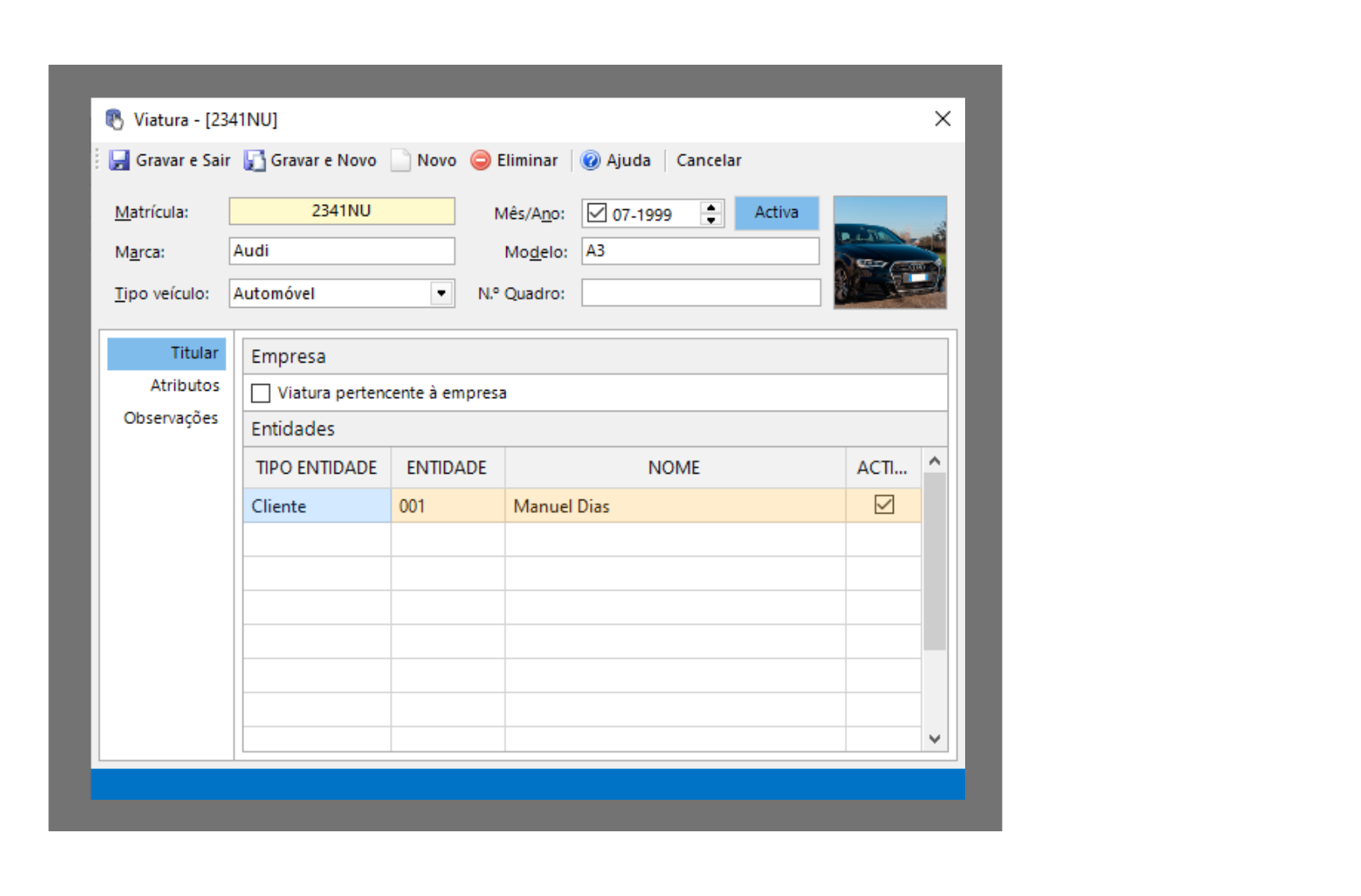Close the Viatura window
Image resolution: width=1361 pixels, height=896 pixels.
[942, 119]
